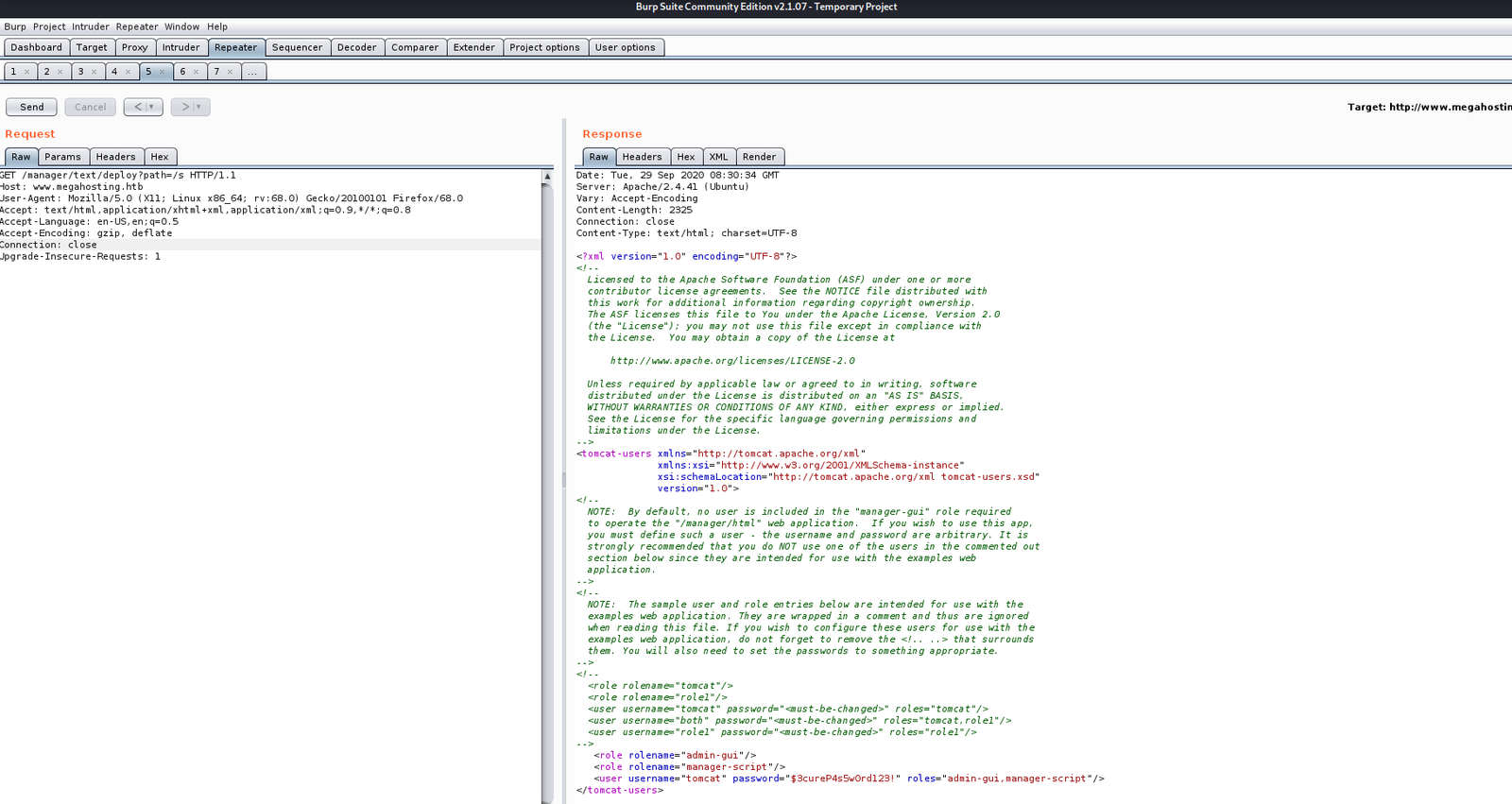Open the User options tab
This screenshot has height=804, width=1512.
point(626,47)
